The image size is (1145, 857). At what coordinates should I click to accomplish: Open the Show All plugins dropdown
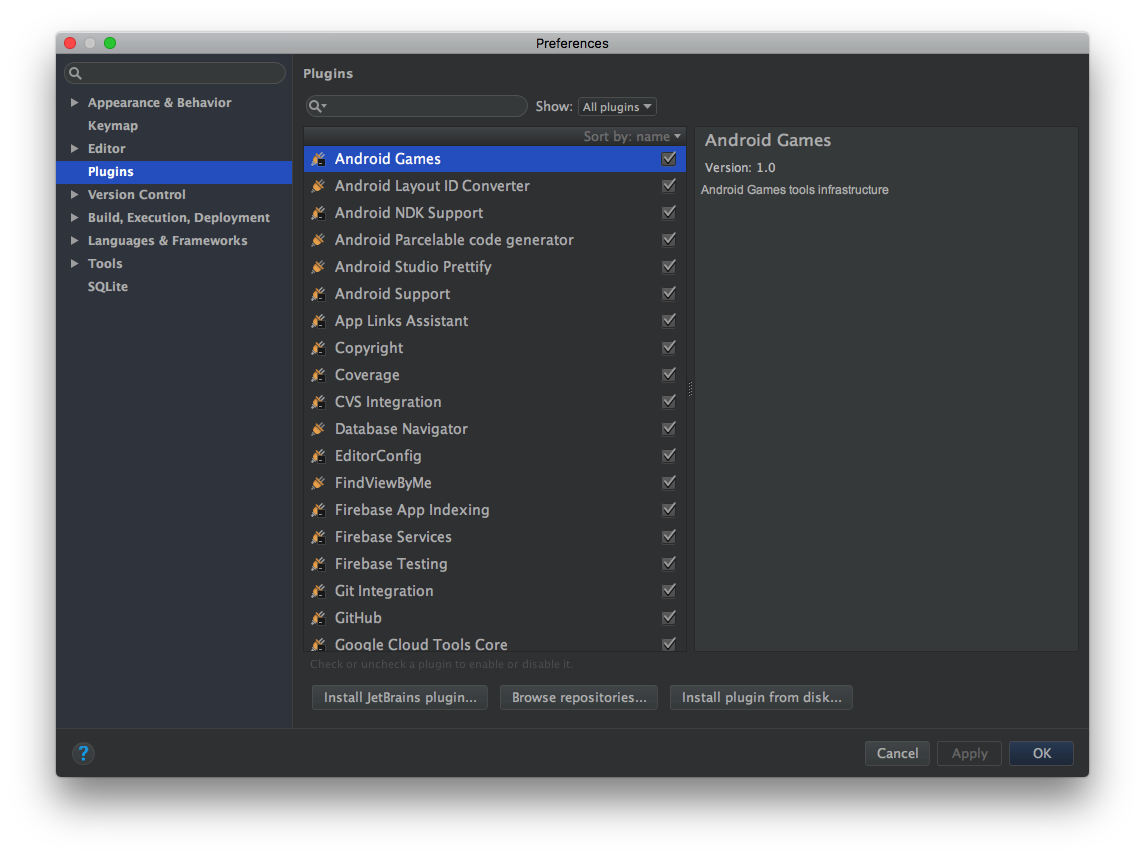click(617, 107)
